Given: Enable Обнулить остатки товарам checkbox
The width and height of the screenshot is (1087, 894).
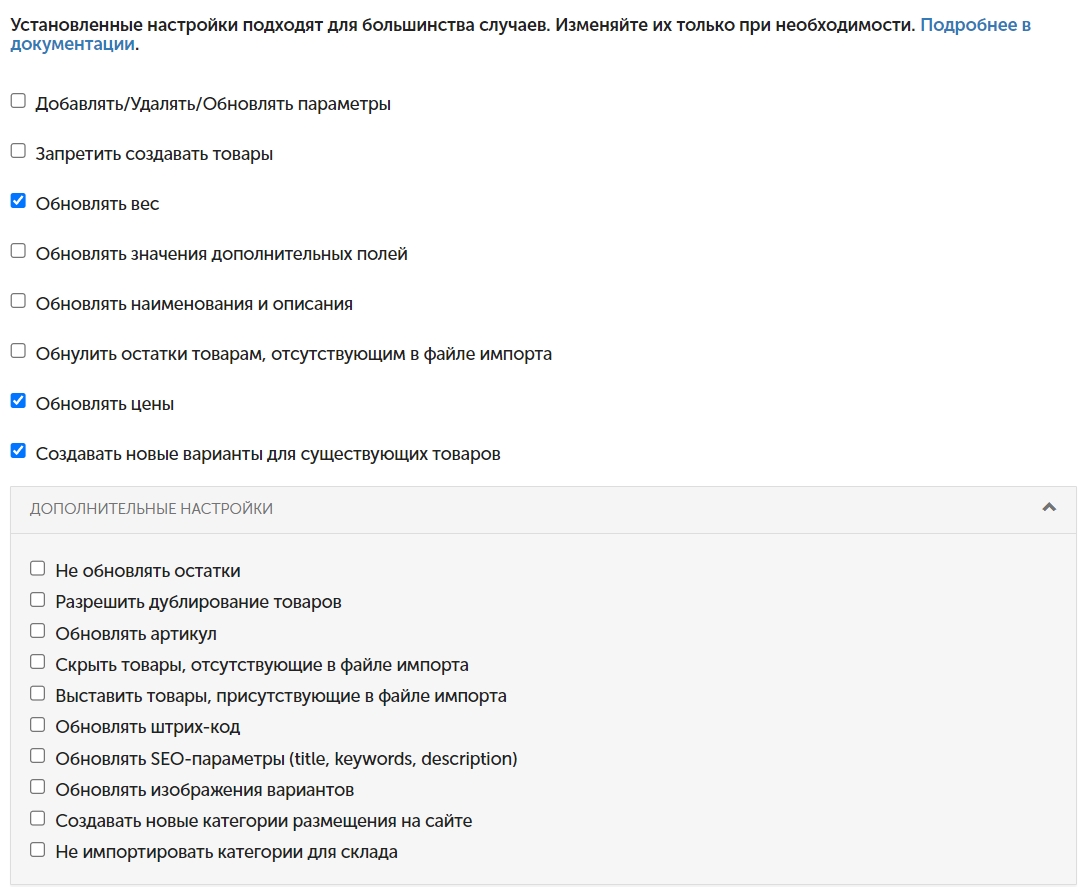Looking at the screenshot, I should 19,351.
